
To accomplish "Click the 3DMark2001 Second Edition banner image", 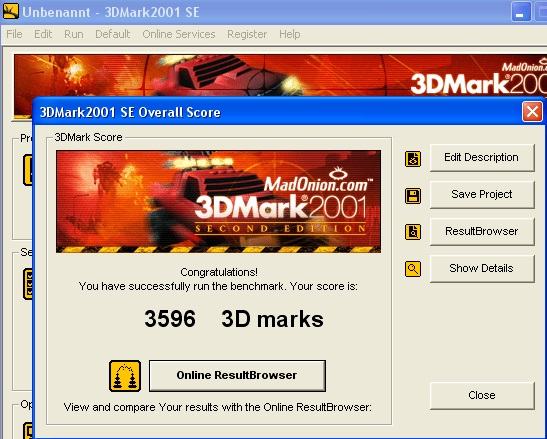I will click(218, 201).
